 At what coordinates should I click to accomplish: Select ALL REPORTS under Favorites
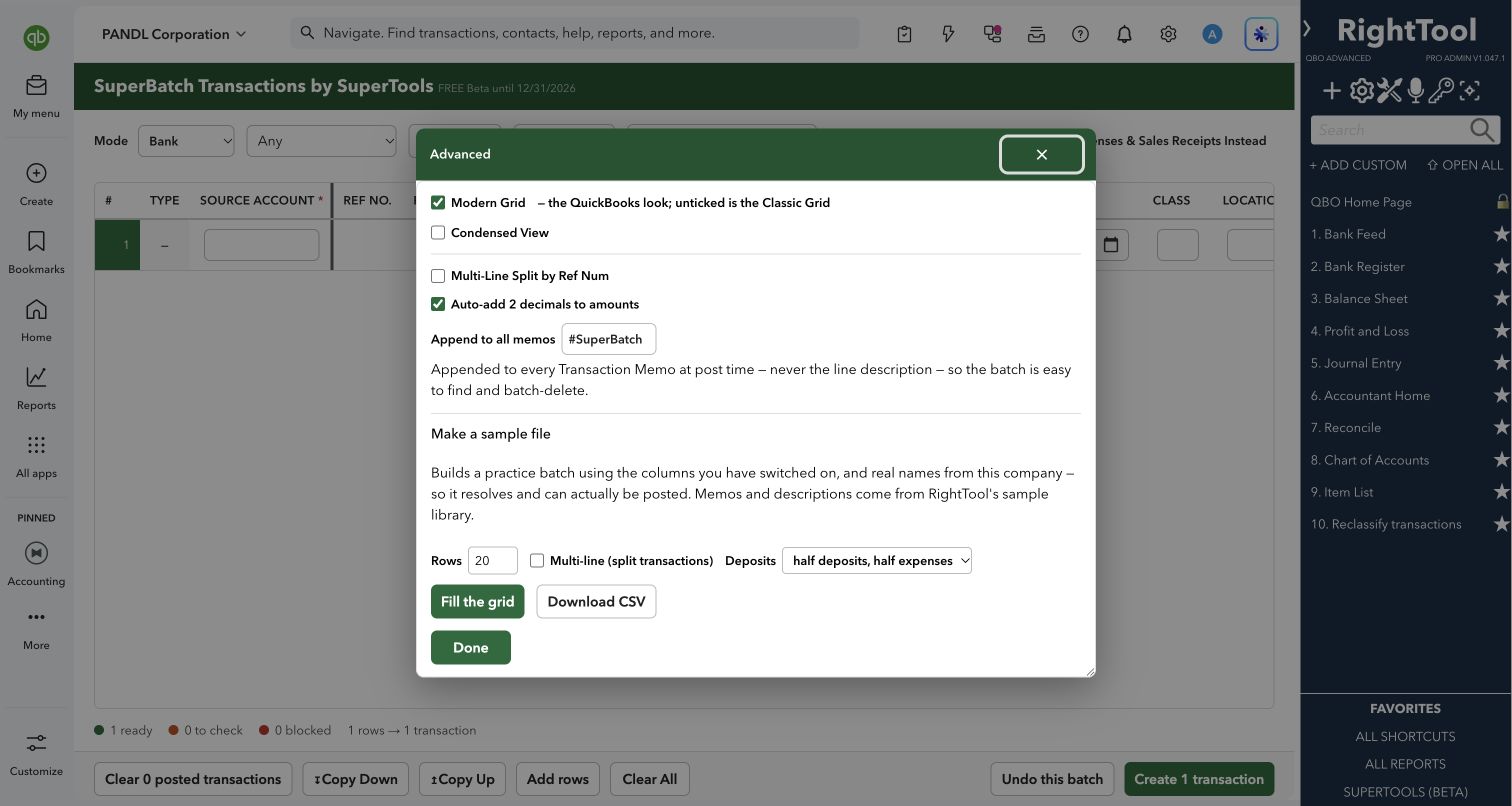(1405, 764)
